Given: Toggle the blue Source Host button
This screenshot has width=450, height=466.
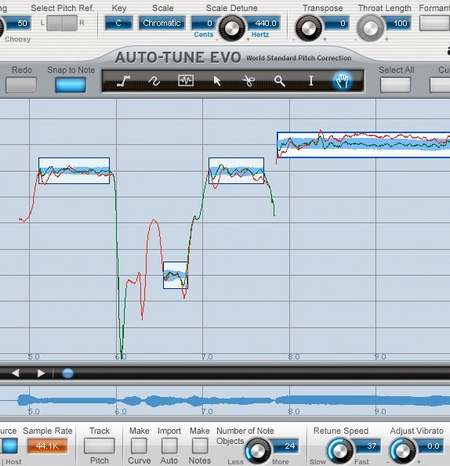Looking at the screenshot, I should click(x=9, y=446).
